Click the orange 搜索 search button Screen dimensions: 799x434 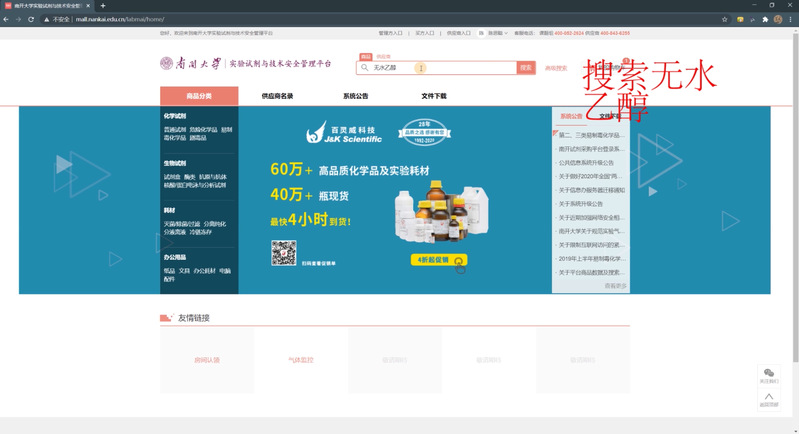click(526, 68)
